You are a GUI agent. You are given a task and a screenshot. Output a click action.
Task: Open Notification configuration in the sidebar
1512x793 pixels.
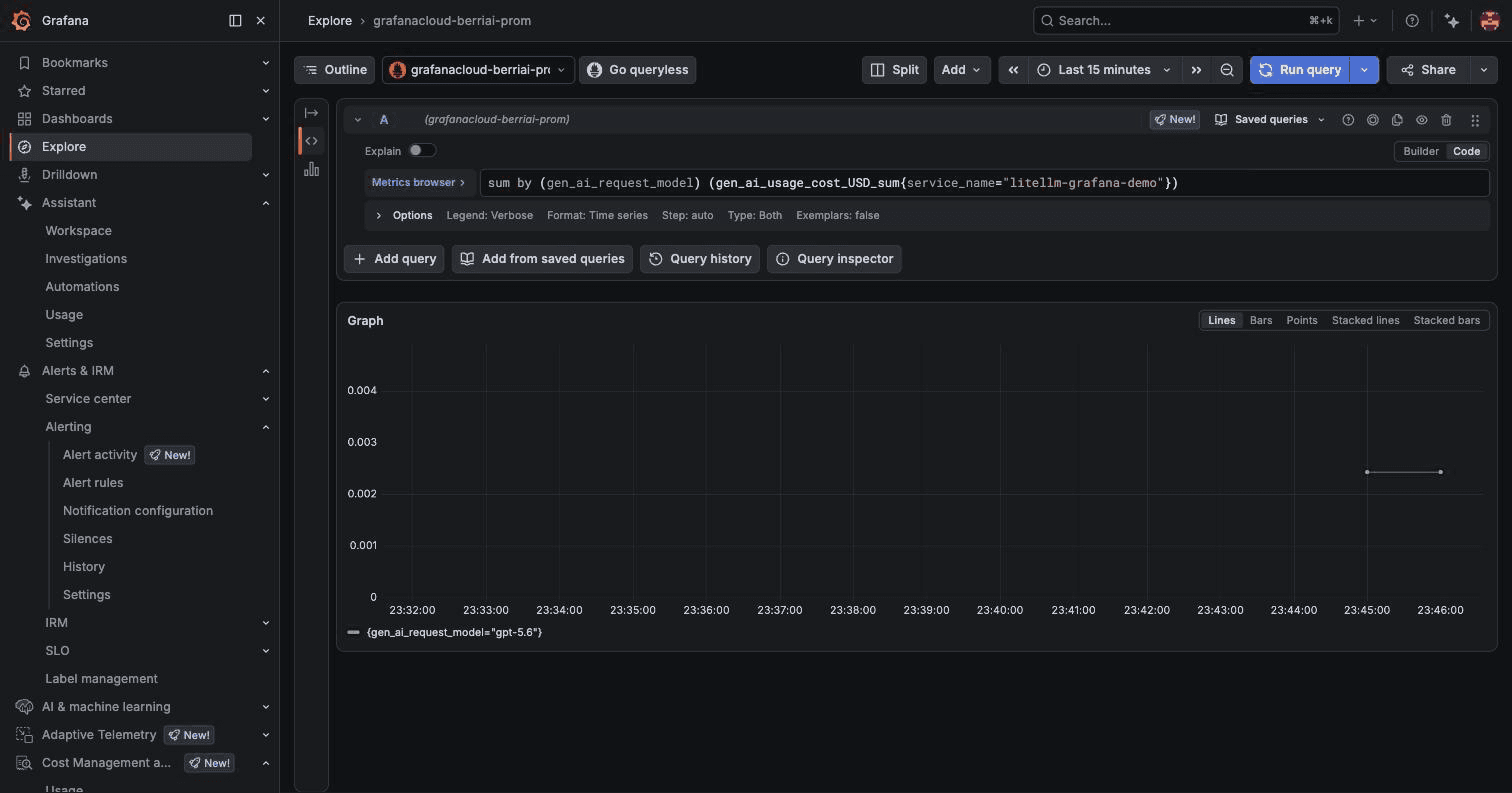pyautogui.click(x=138, y=511)
